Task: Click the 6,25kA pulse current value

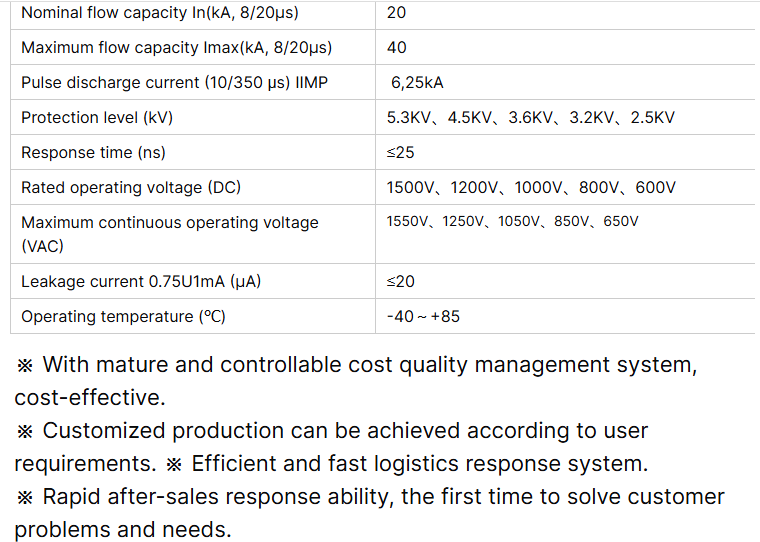Action: point(418,83)
